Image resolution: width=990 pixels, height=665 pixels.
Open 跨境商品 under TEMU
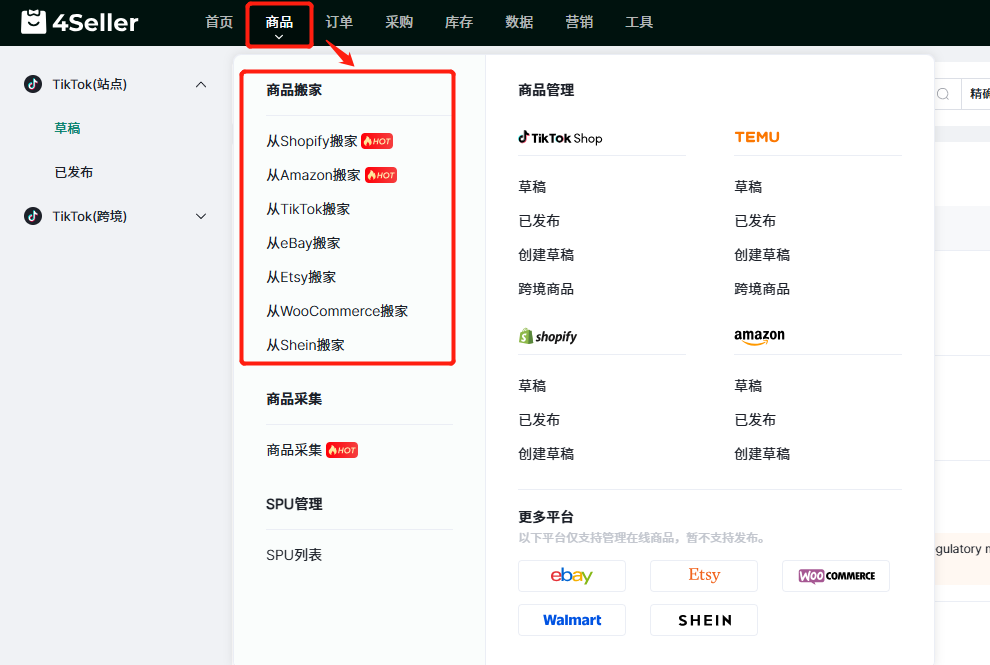point(762,289)
